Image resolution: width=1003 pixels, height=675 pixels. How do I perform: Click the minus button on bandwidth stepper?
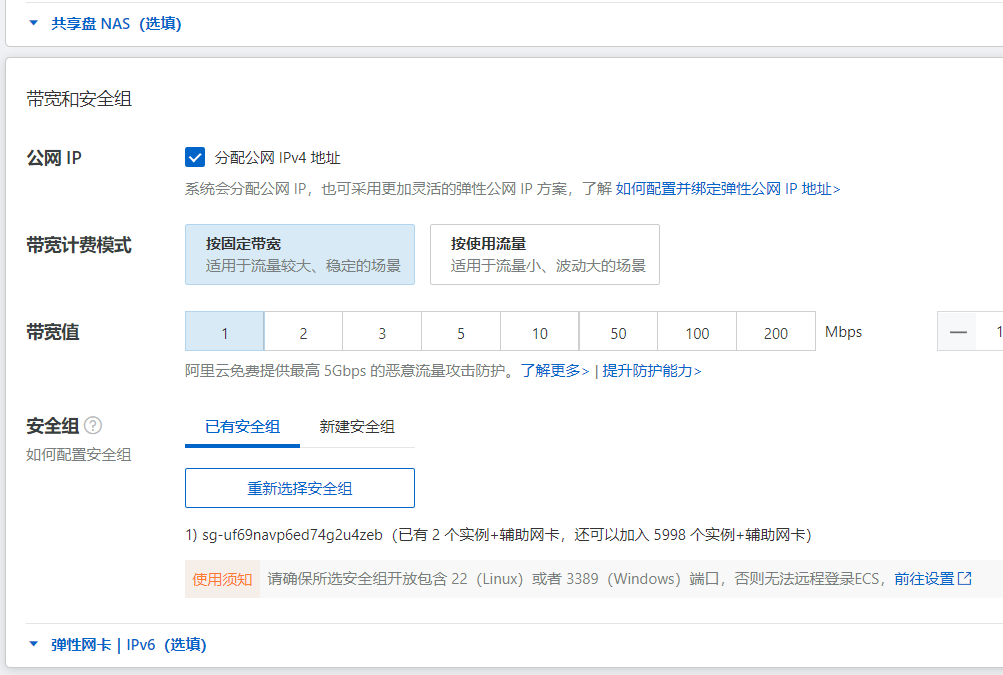click(x=958, y=332)
